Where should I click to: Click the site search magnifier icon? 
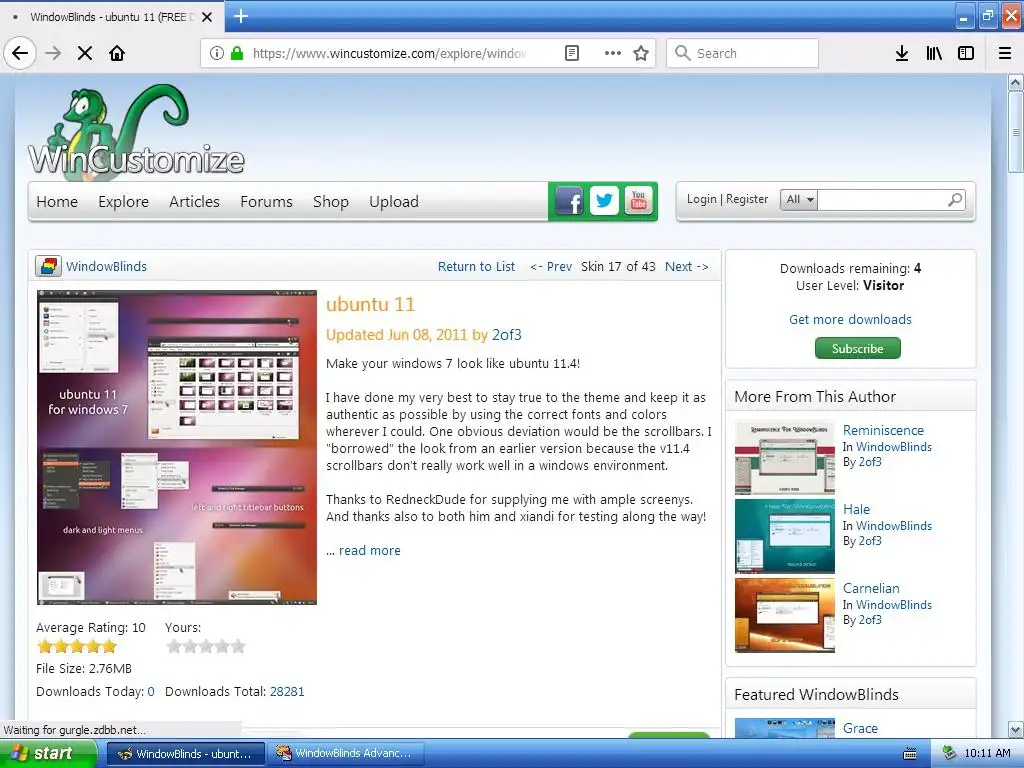tap(955, 200)
